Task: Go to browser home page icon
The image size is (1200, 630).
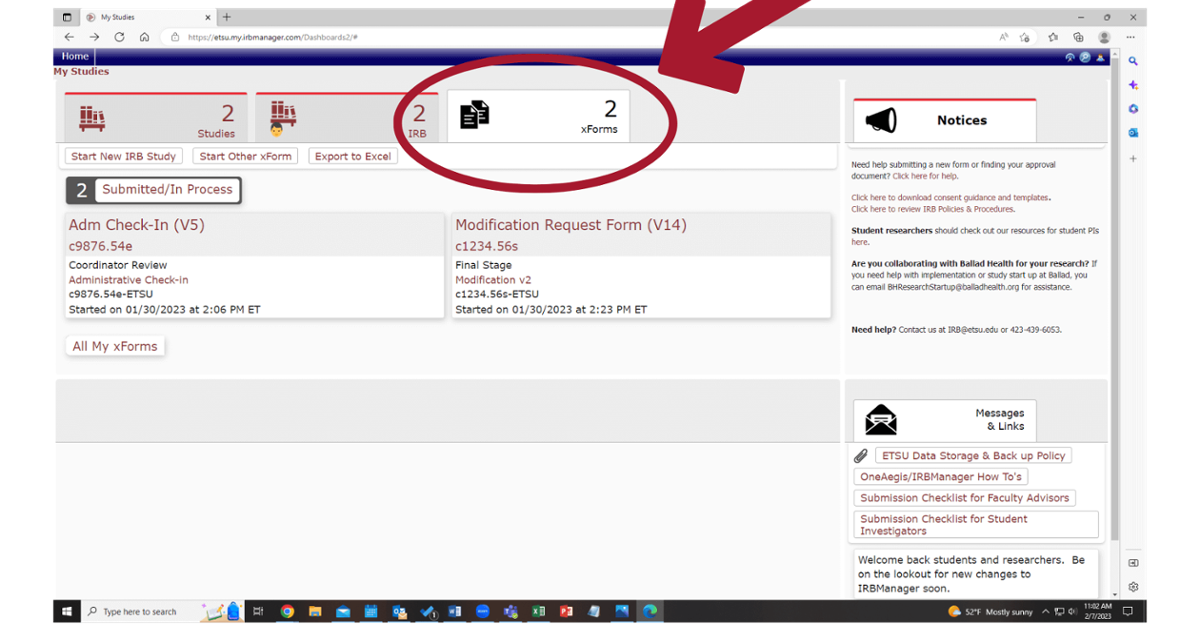Action: 144,37
